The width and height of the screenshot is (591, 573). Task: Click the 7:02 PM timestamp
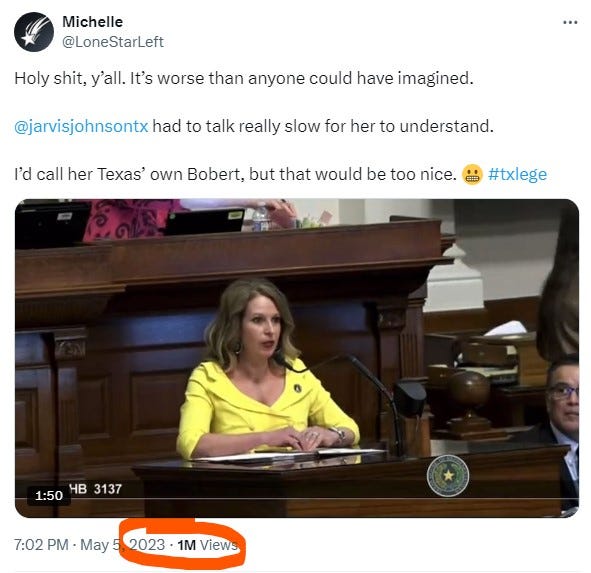coord(41,545)
